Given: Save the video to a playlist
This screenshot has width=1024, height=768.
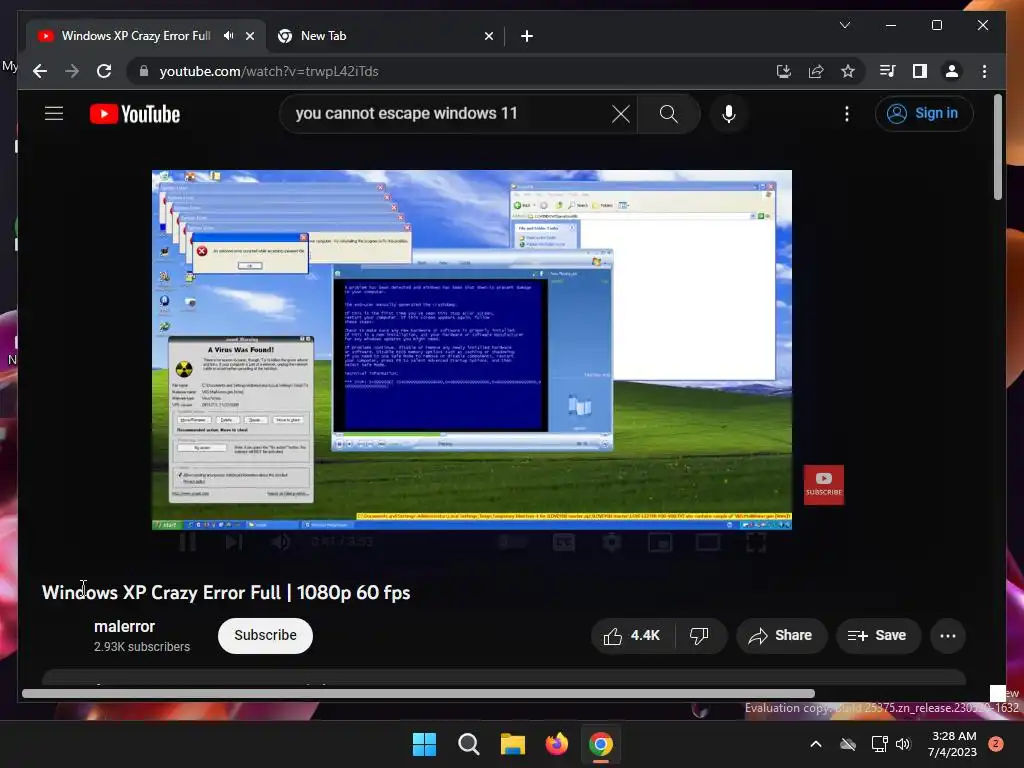Looking at the screenshot, I should (x=878, y=635).
